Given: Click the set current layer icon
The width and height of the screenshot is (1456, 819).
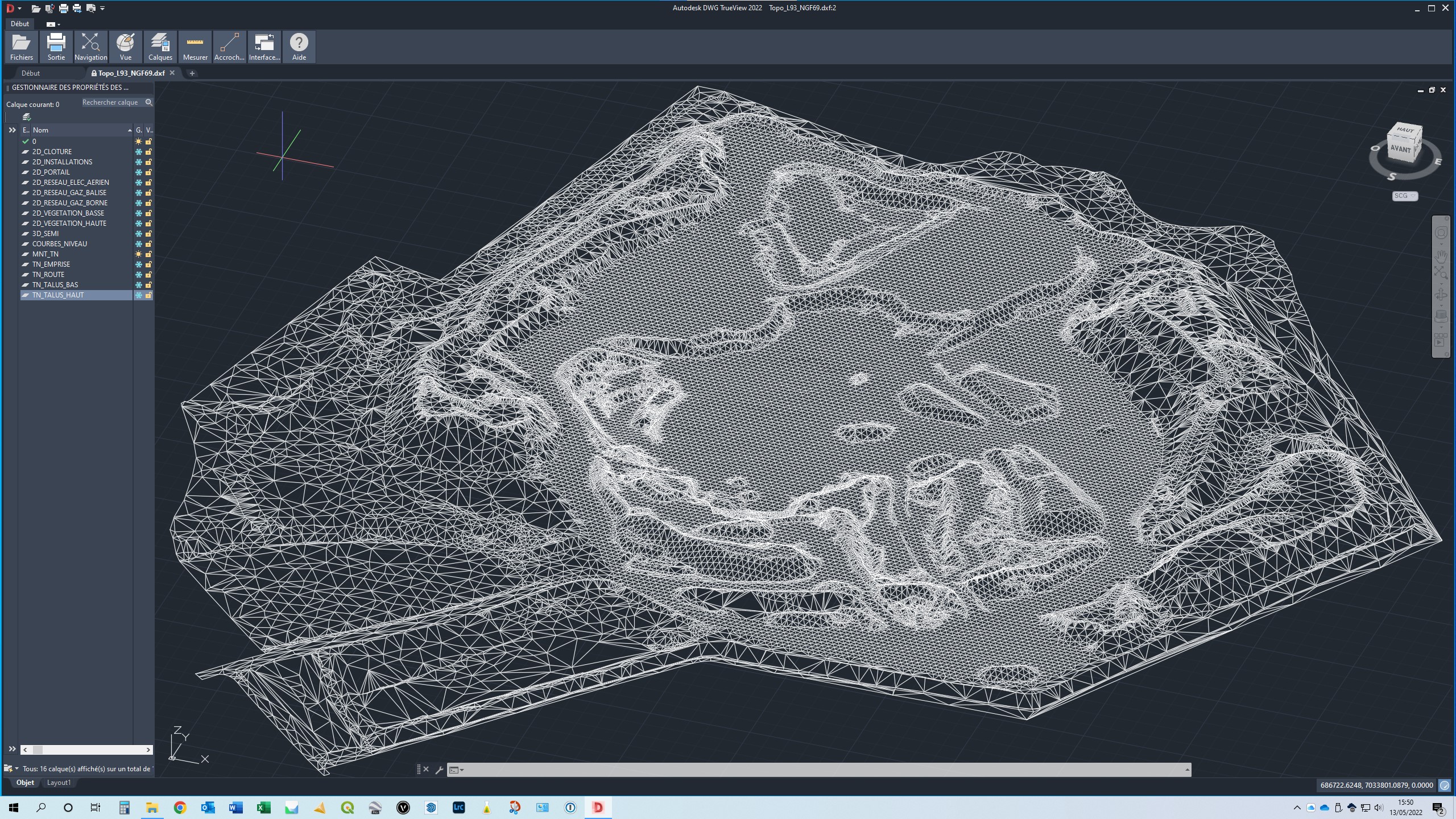Looking at the screenshot, I should point(26,117).
